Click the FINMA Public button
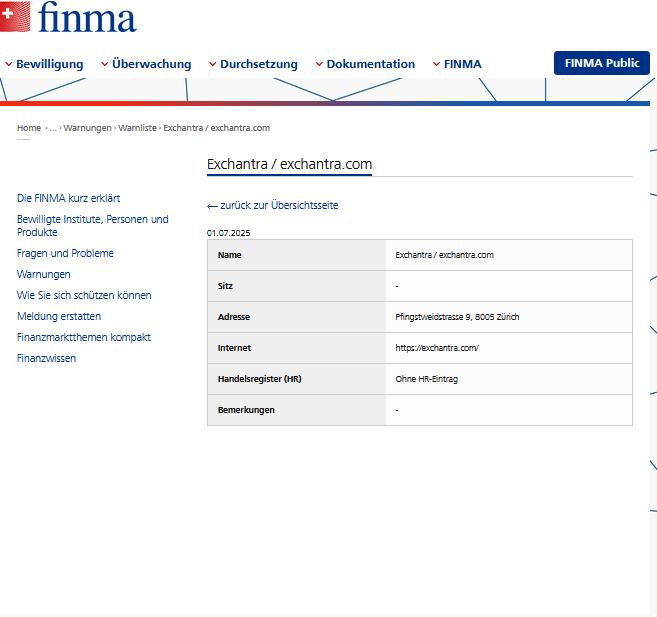The image size is (657, 617). pyautogui.click(x=602, y=63)
